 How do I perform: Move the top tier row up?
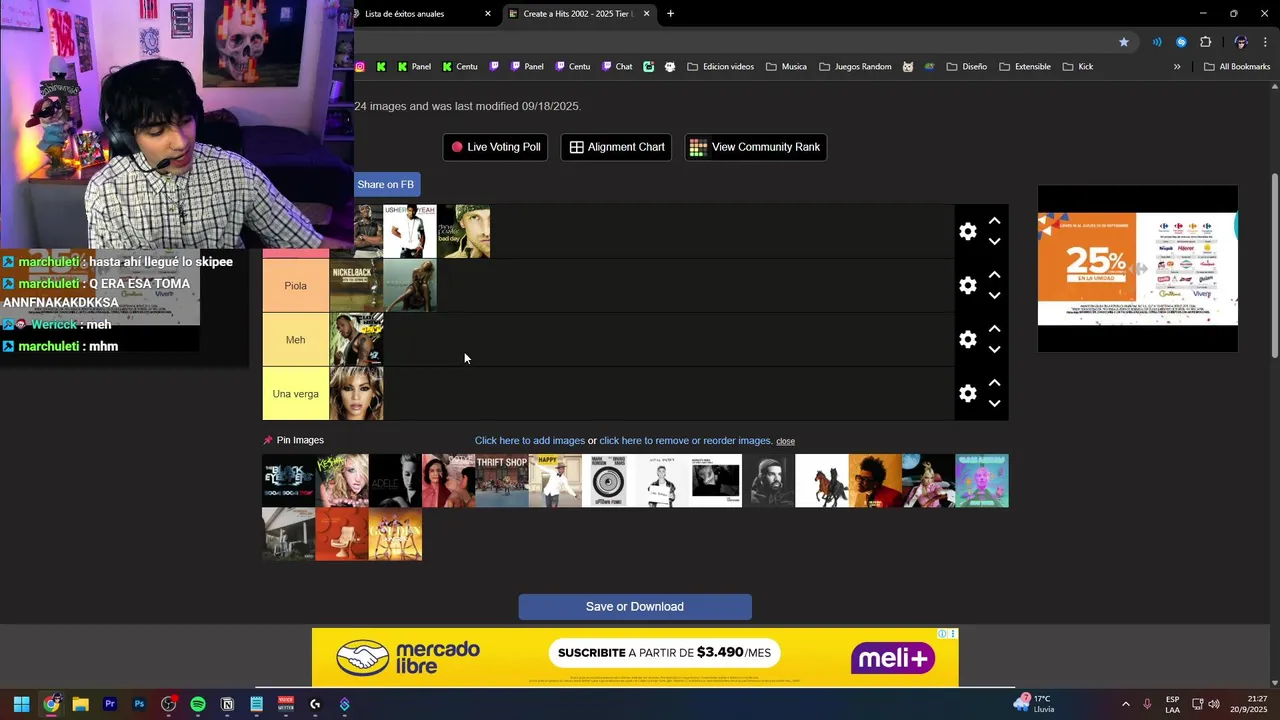click(x=994, y=221)
